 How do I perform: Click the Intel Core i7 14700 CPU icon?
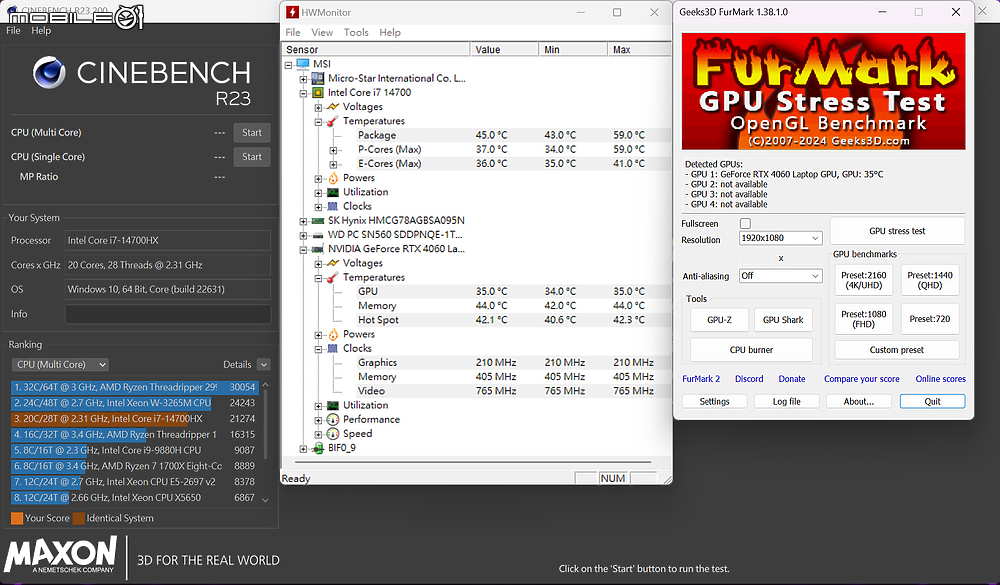tap(317, 93)
